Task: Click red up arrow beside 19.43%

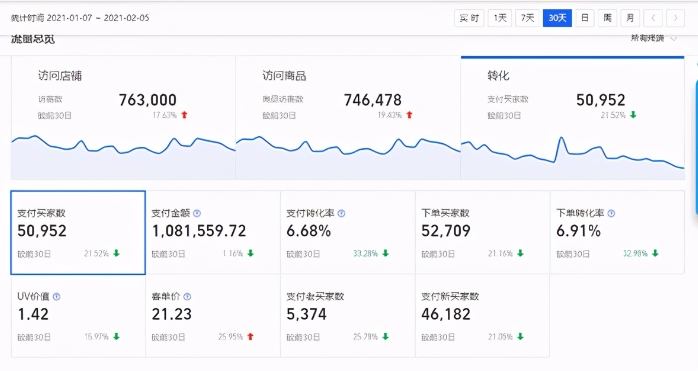Action: point(409,115)
